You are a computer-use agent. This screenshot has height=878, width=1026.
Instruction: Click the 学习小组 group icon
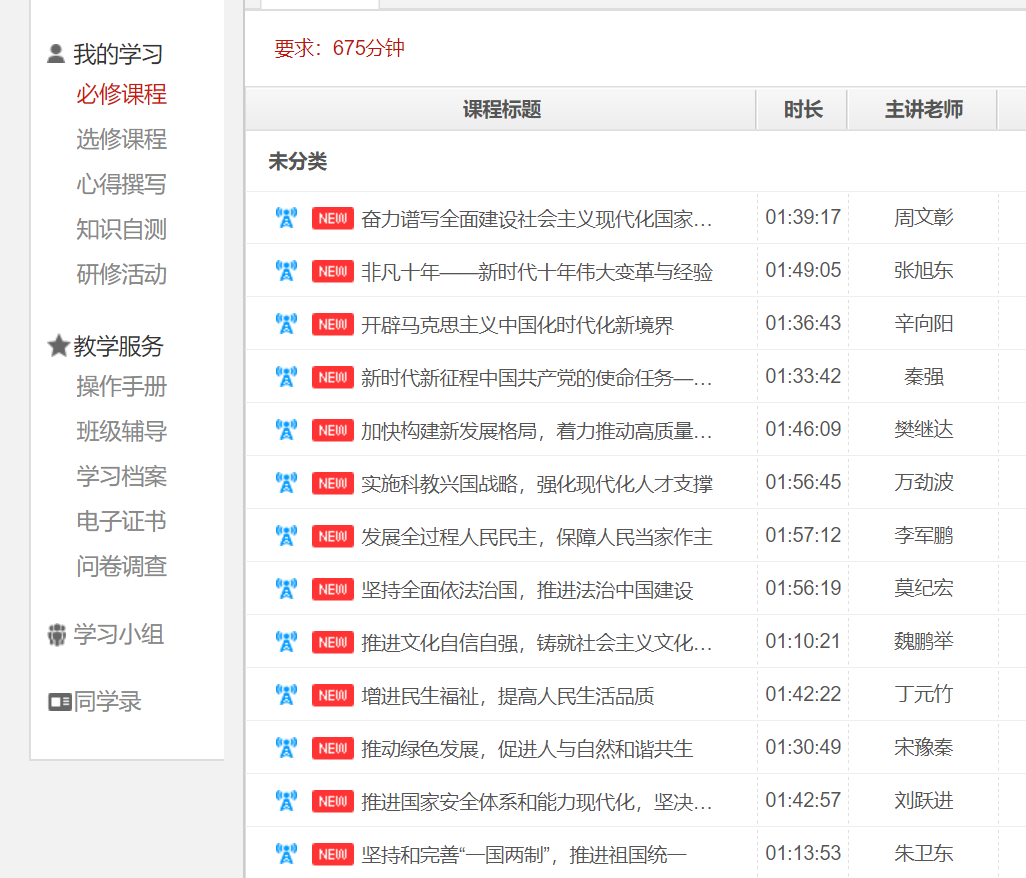click(57, 635)
